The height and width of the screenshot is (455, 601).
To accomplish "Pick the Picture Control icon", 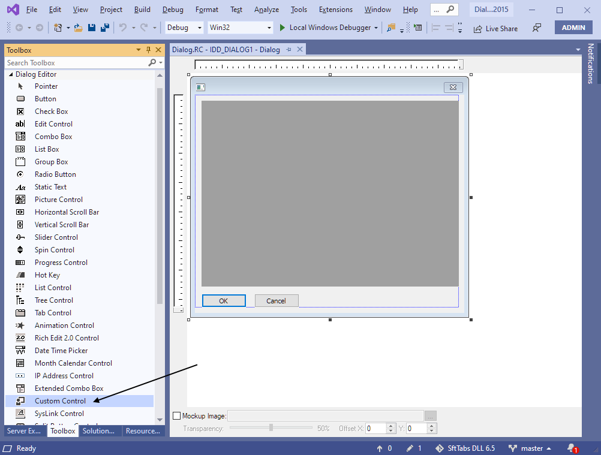I will coord(20,199).
